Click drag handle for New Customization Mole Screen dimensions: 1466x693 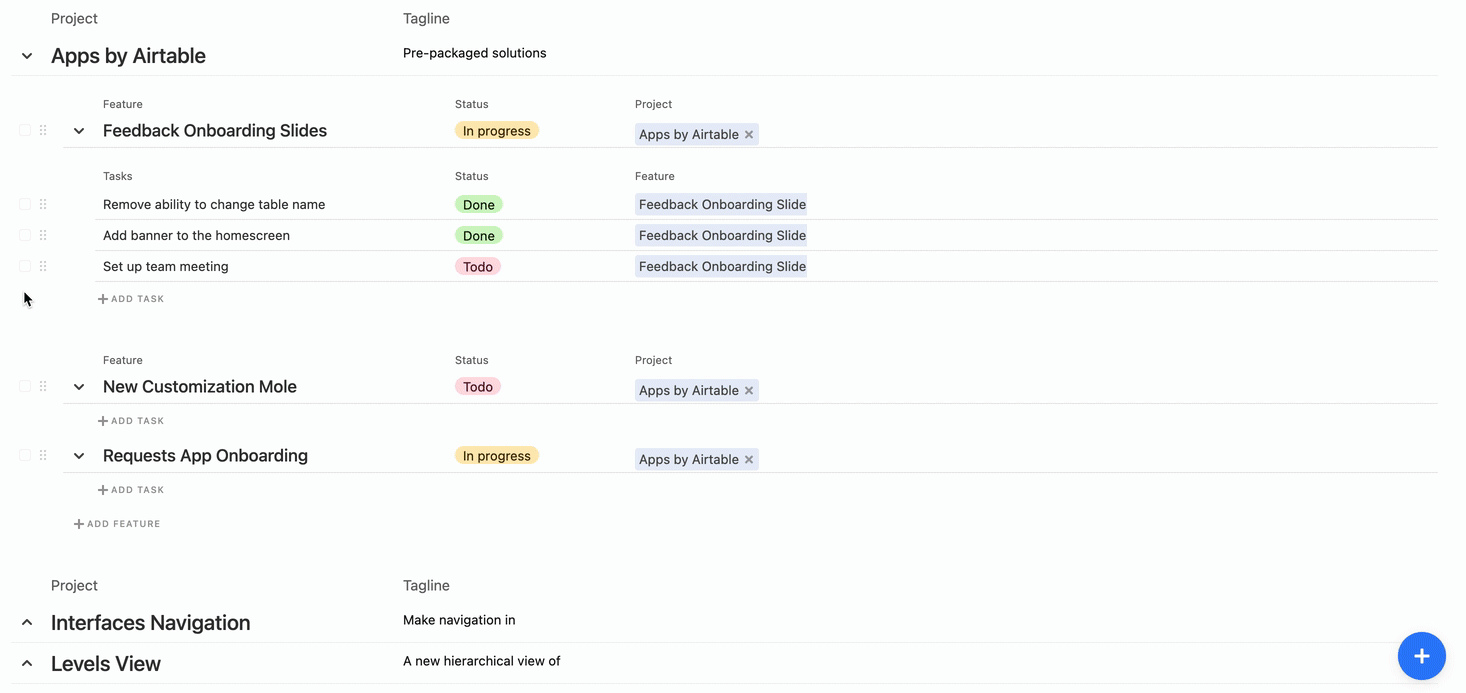43,386
